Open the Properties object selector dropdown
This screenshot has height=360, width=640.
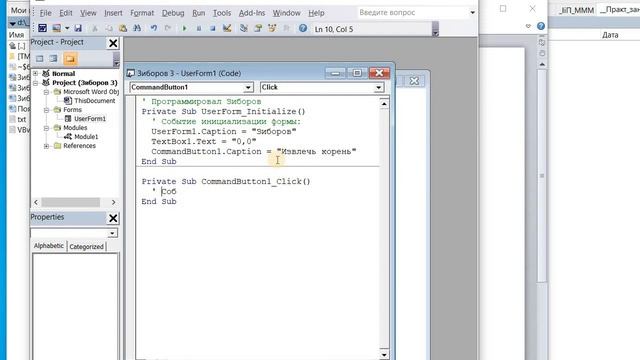tap(112, 233)
